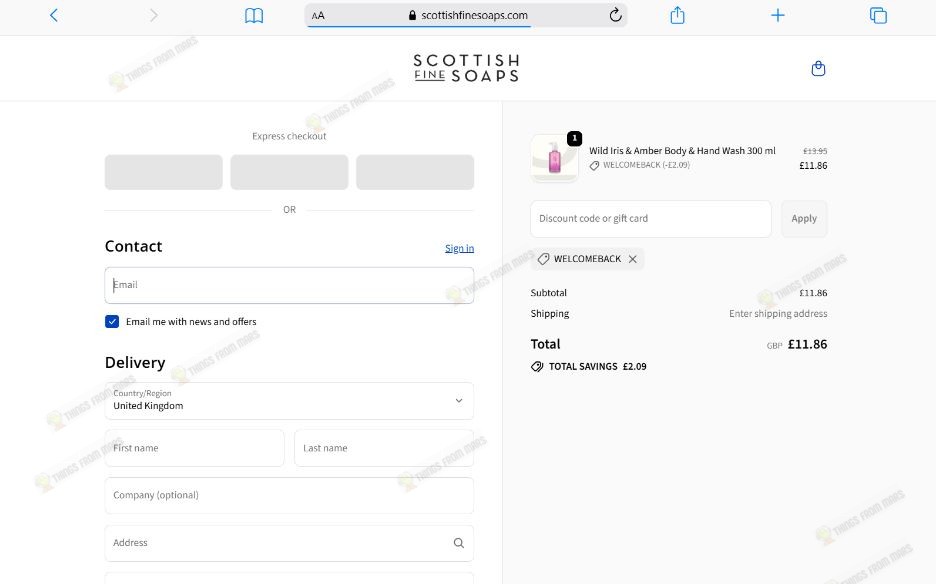
Task: Open the shopping bag cart icon
Action: point(818,69)
